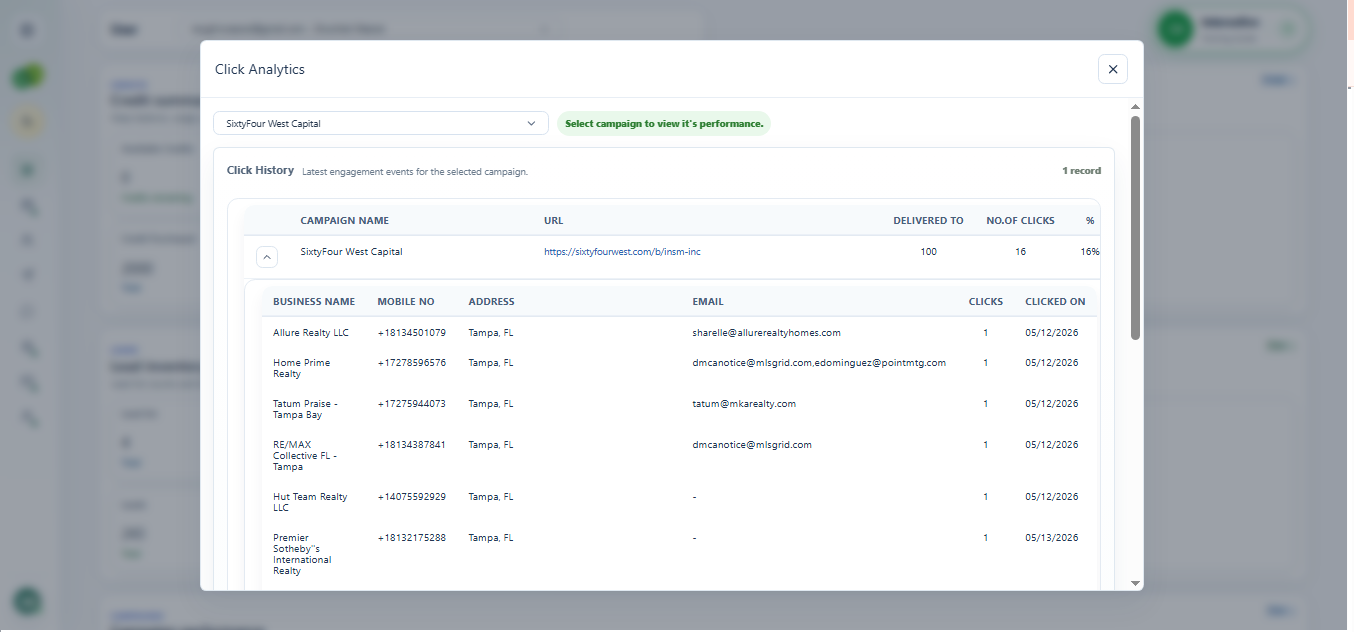Image resolution: width=1354 pixels, height=632 pixels.
Task: Click the BUSINESS NAME column header
Action: point(314,302)
